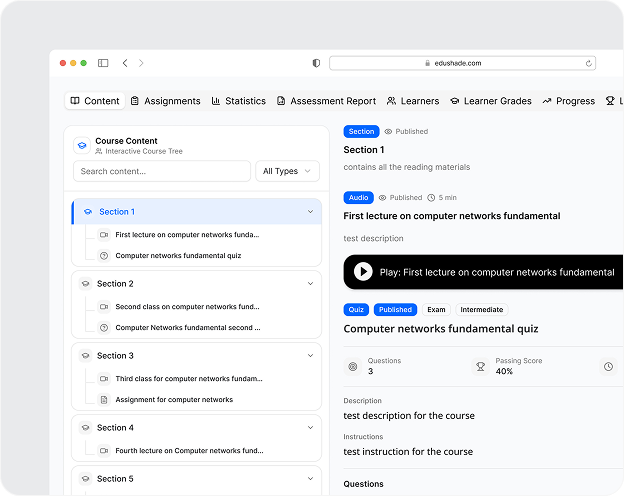
Task: Select Second class on computer networks lecture
Action: [x=187, y=307]
